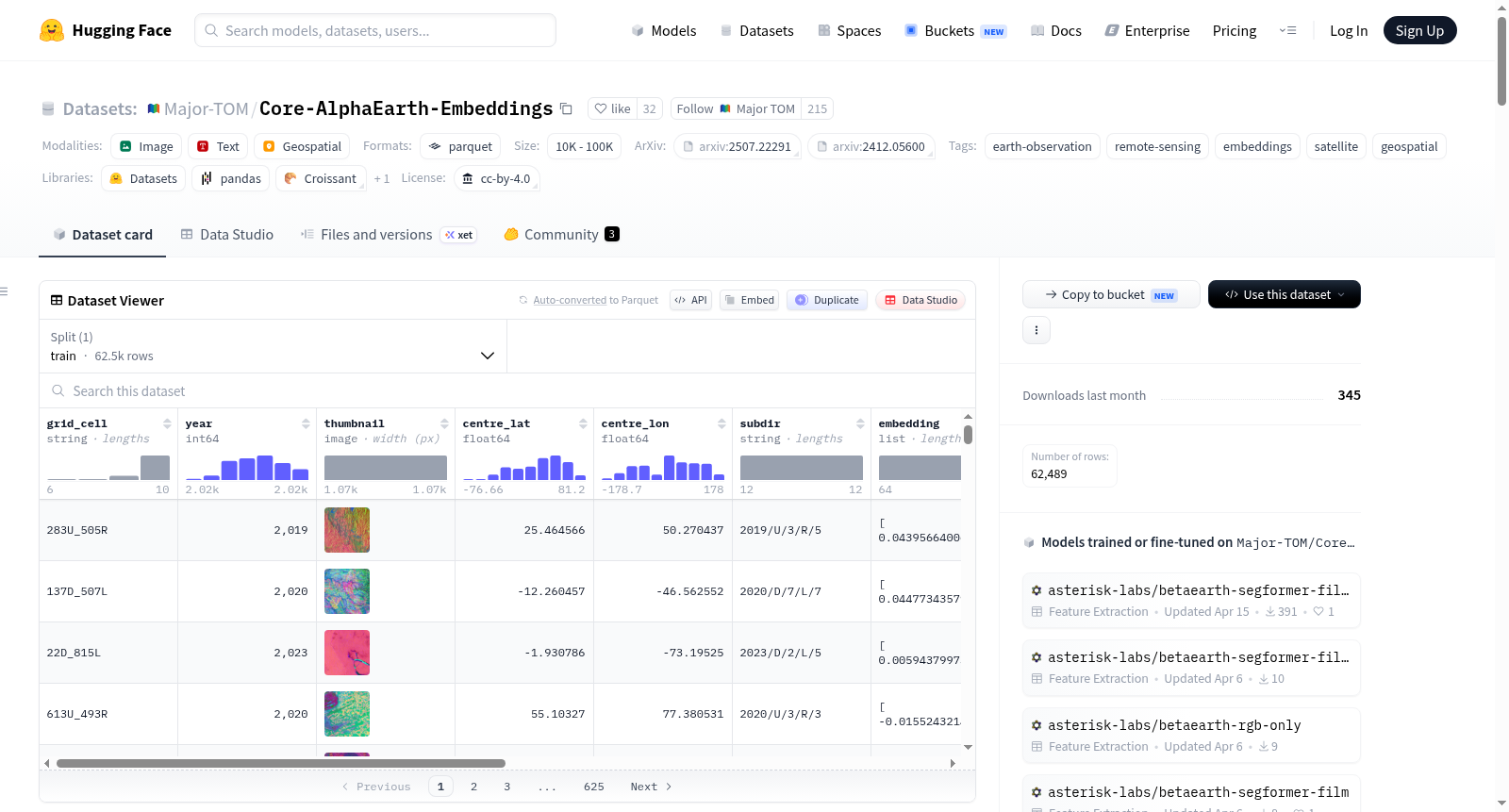Click the Major-TOM organization avatar icon
The width and height of the screenshot is (1509, 812).
coord(153,108)
